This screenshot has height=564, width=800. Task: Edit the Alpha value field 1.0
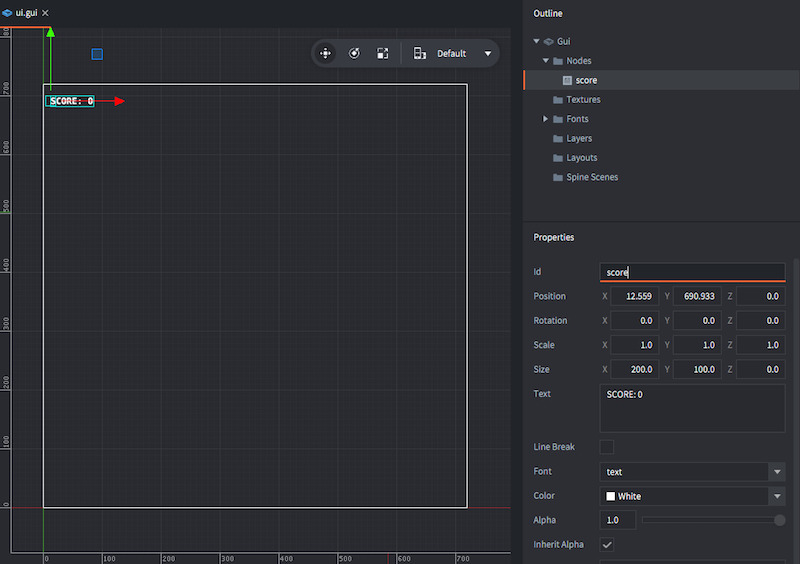point(618,520)
